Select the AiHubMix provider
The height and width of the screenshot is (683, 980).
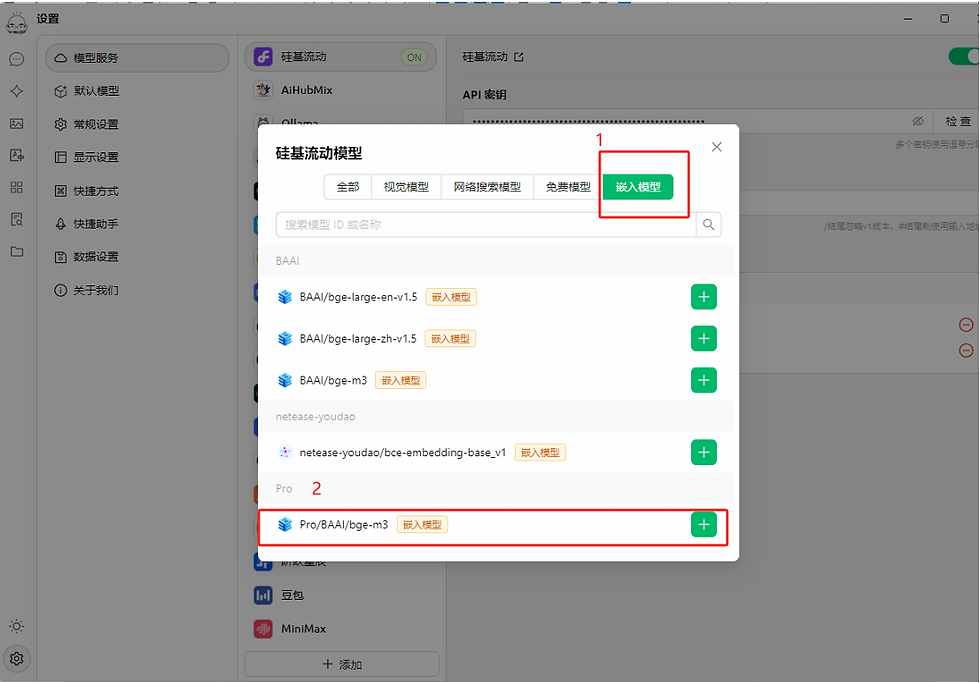[x=340, y=90]
